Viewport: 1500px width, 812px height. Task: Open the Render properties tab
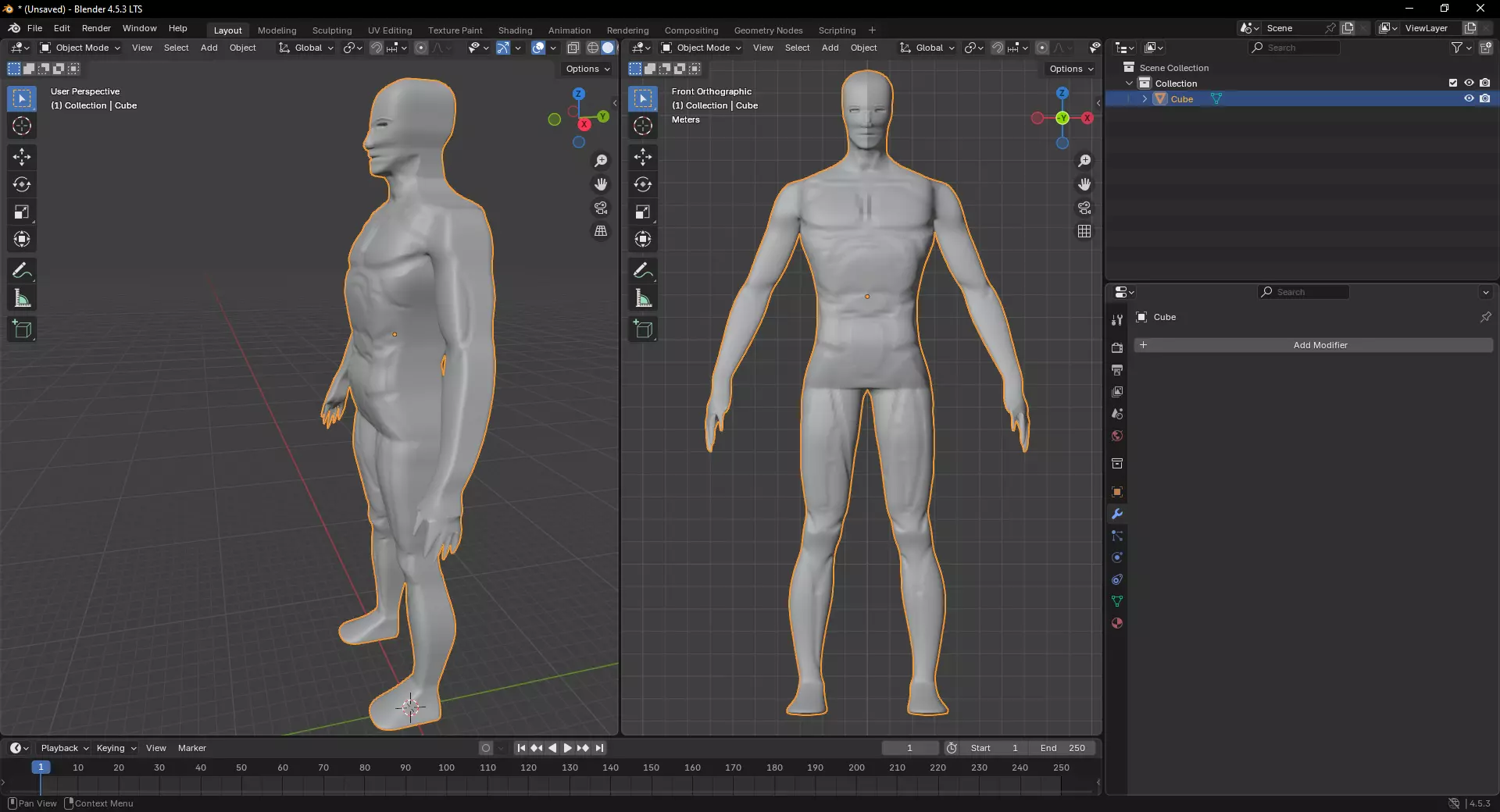tap(1117, 347)
